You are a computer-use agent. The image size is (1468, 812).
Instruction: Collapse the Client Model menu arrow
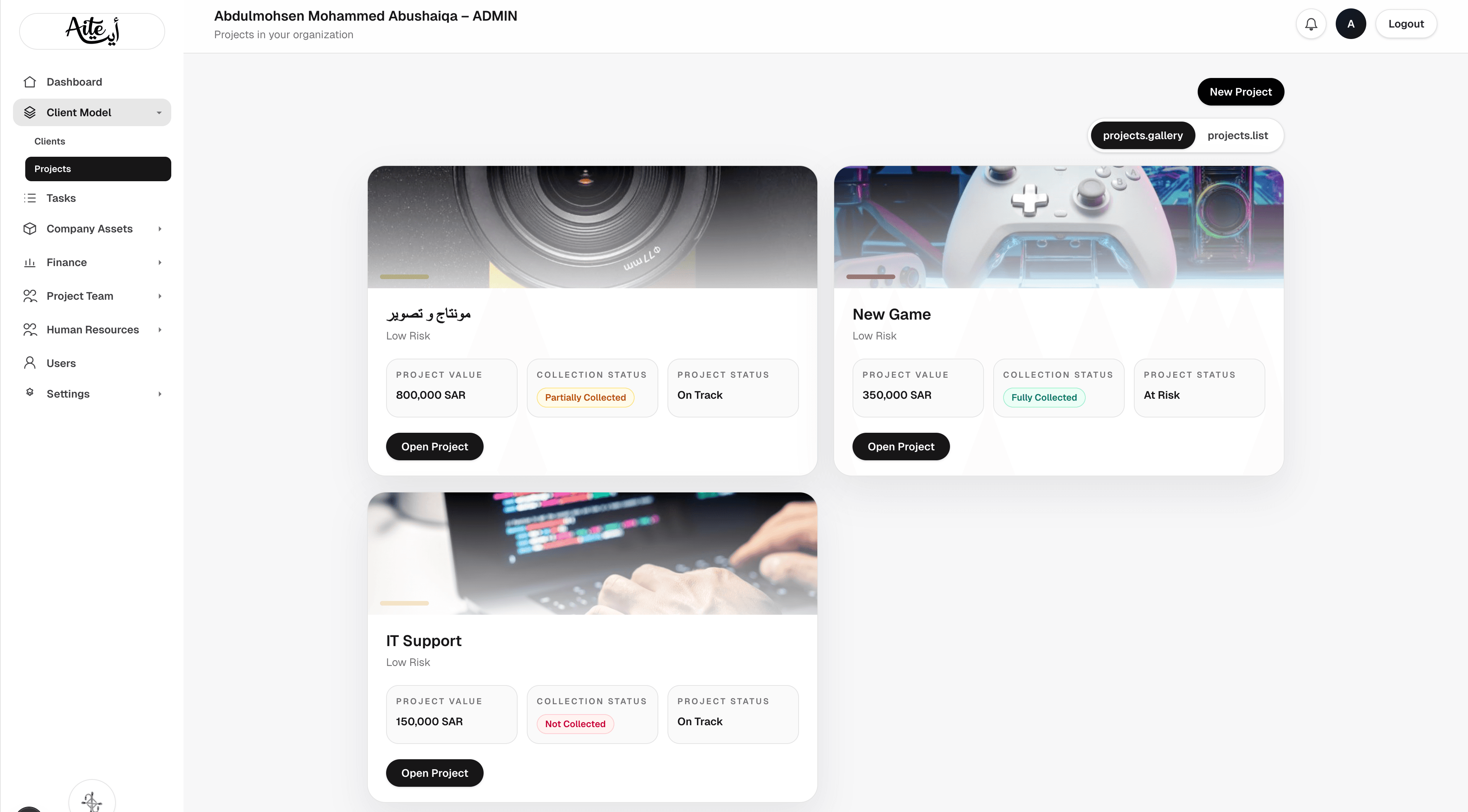pos(159,113)
